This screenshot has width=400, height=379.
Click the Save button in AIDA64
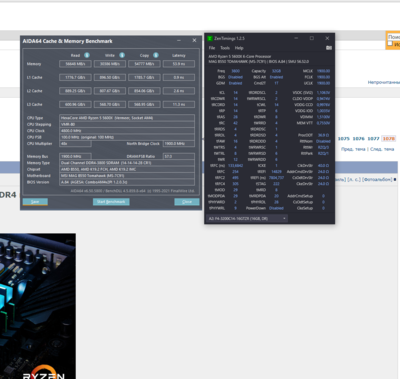point(35,202)
